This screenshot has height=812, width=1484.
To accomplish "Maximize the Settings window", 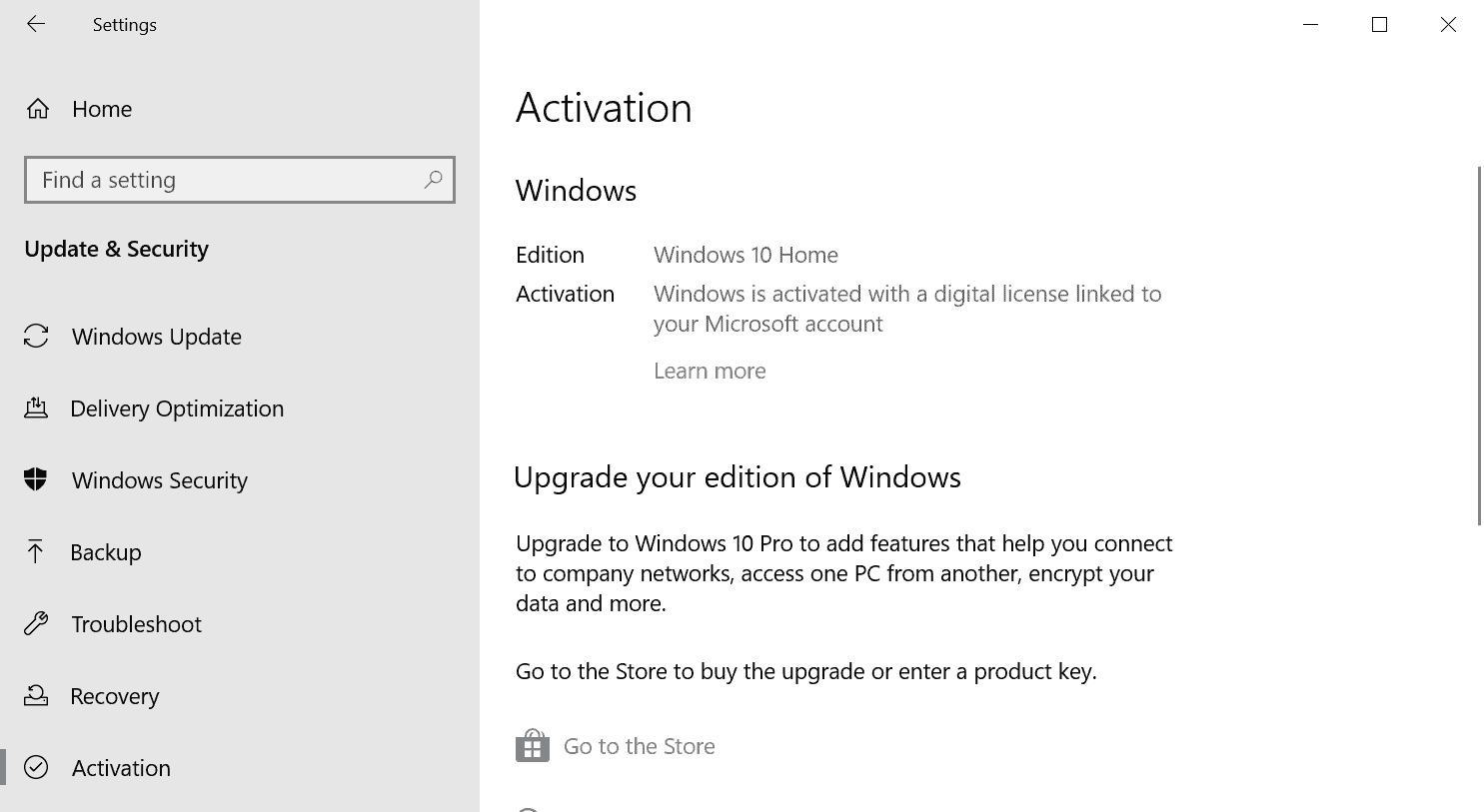I will 1379,25.
